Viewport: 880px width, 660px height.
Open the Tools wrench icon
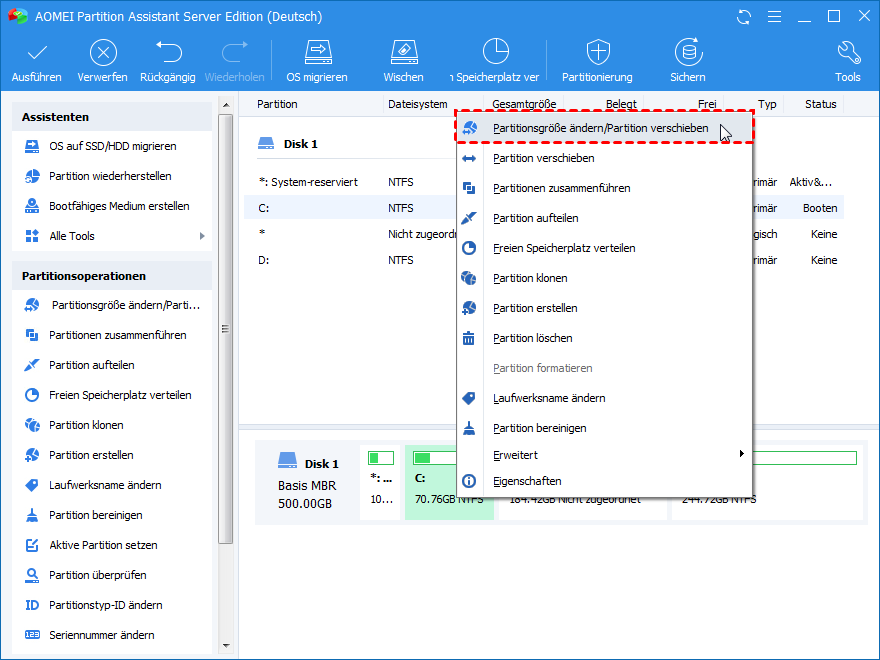(848, 53)
